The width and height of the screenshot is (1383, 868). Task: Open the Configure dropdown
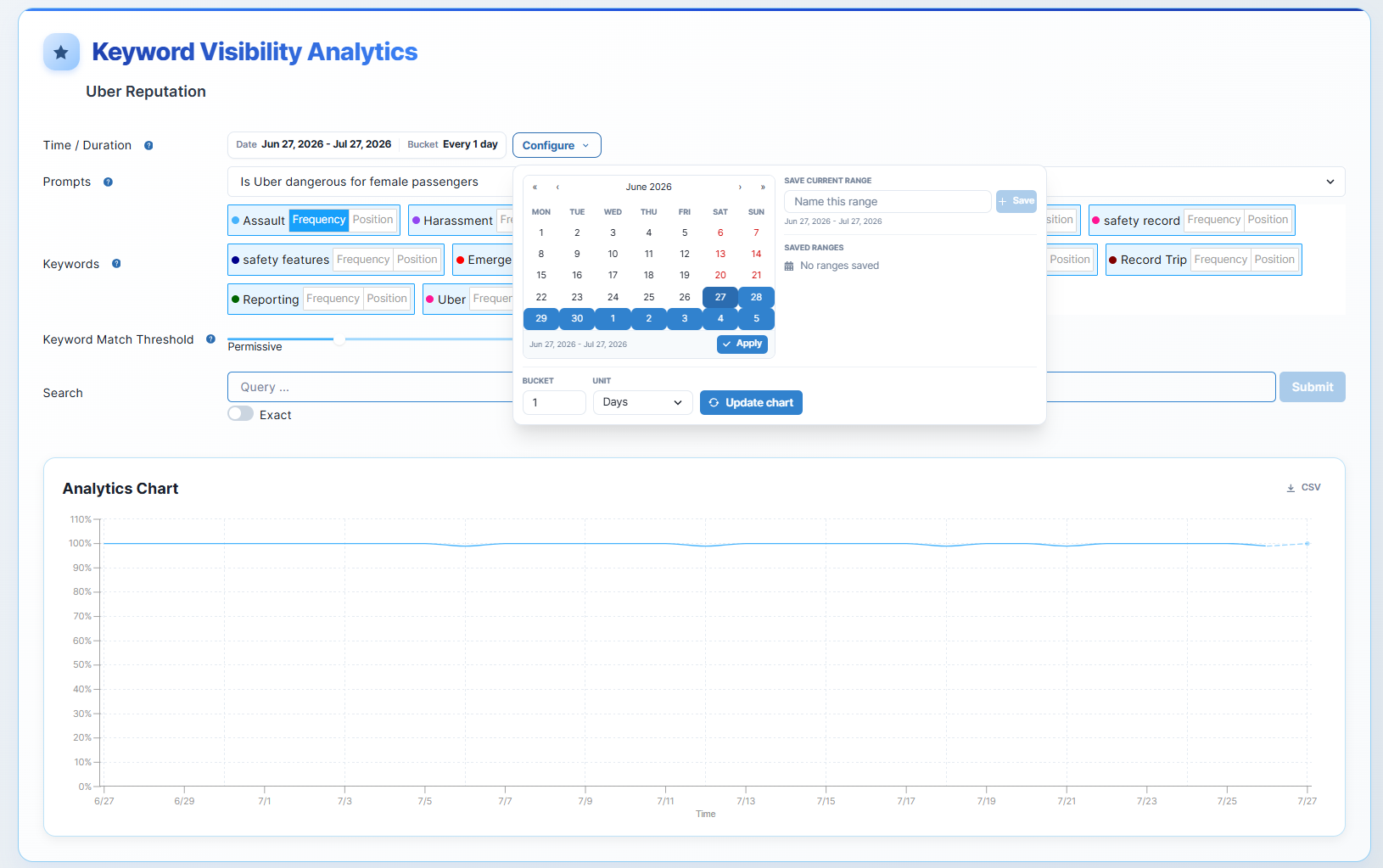pyautogui.click(x=557, y=145)
